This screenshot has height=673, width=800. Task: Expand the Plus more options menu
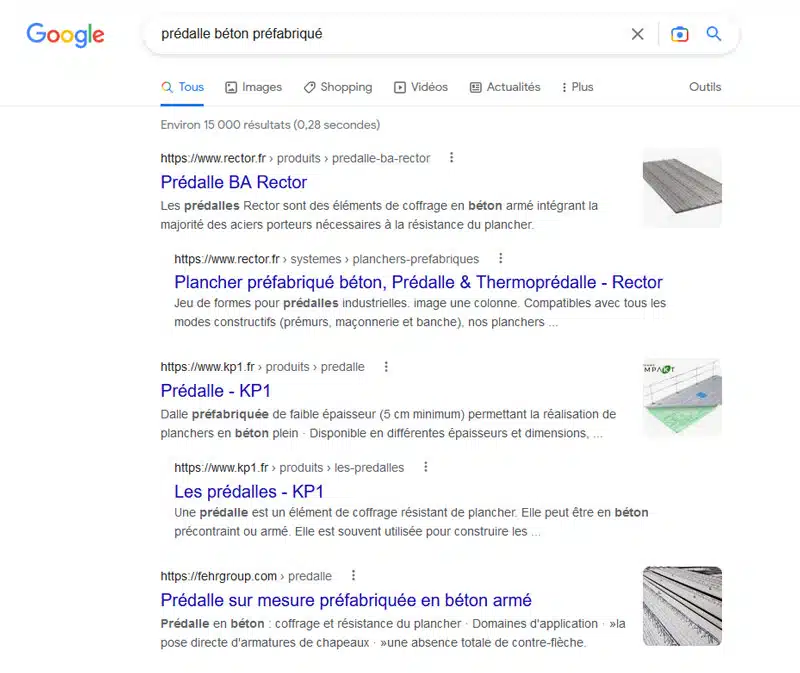577,87
